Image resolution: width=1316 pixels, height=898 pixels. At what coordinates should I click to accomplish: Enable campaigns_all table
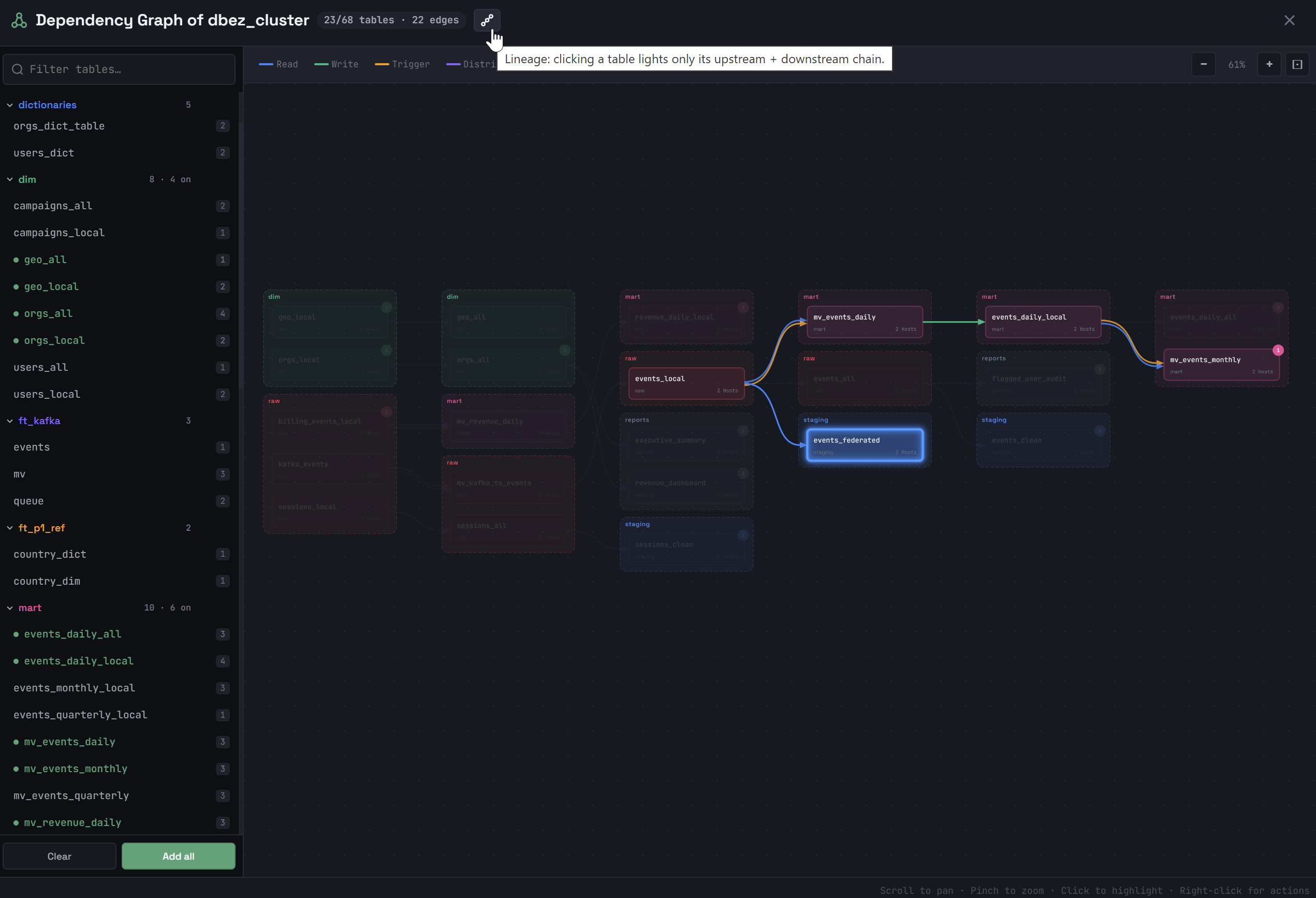click(119, 206)
